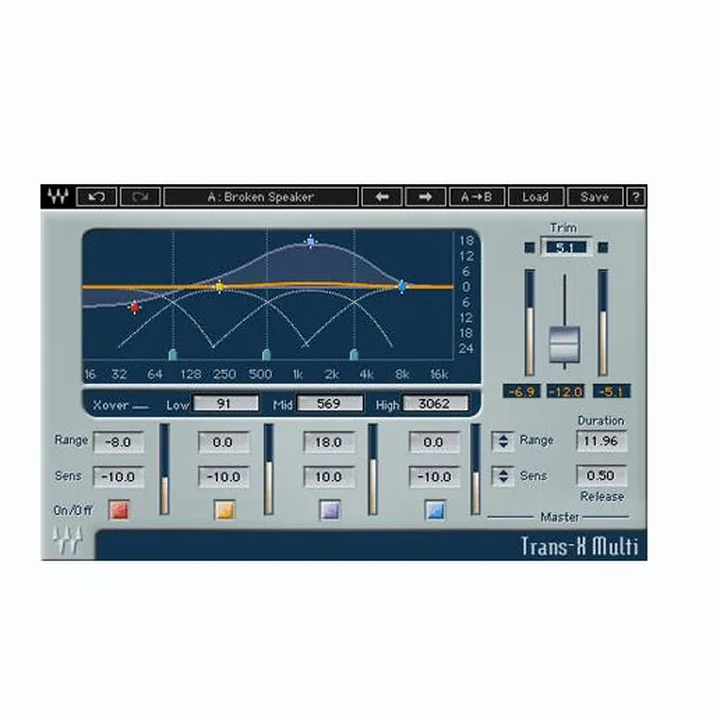The width and height of the screenshot is (720, 720).
Task: Click the low crossover handle below 128 Hz
Action: coord(173,354)
